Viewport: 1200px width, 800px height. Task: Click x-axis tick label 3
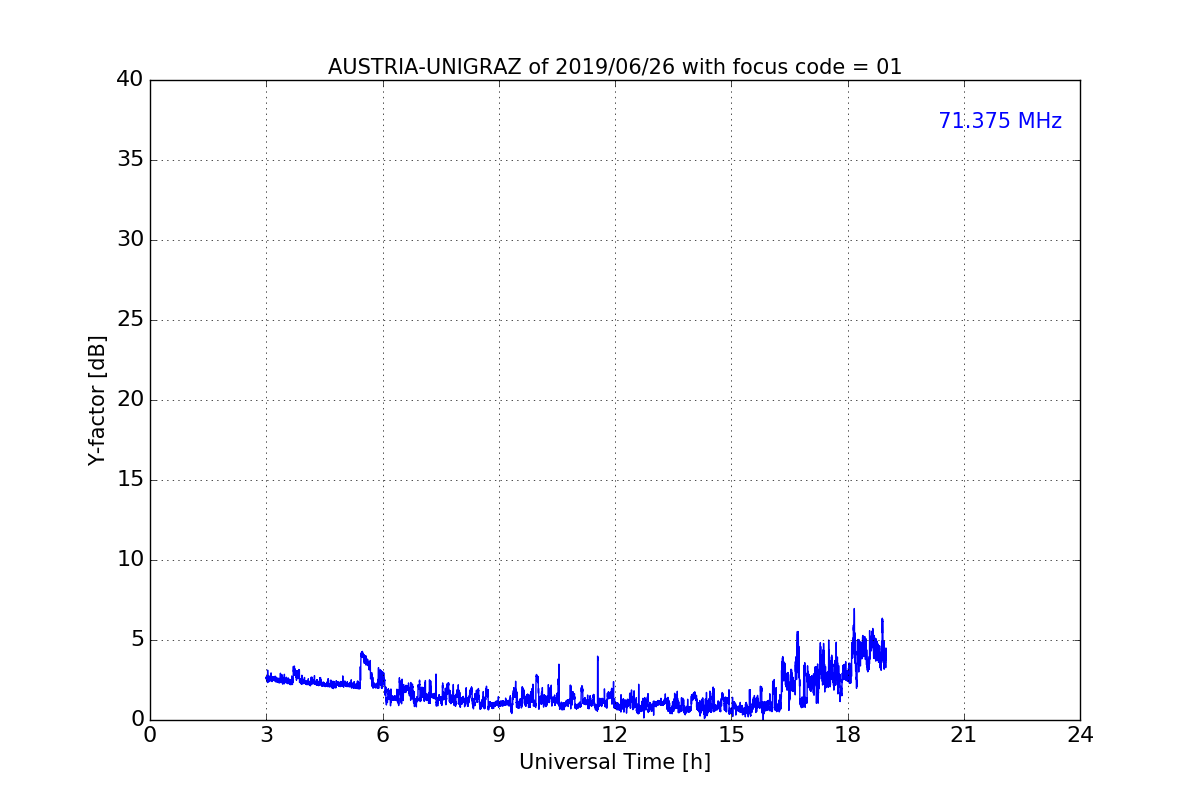click(x=266, y=735)
